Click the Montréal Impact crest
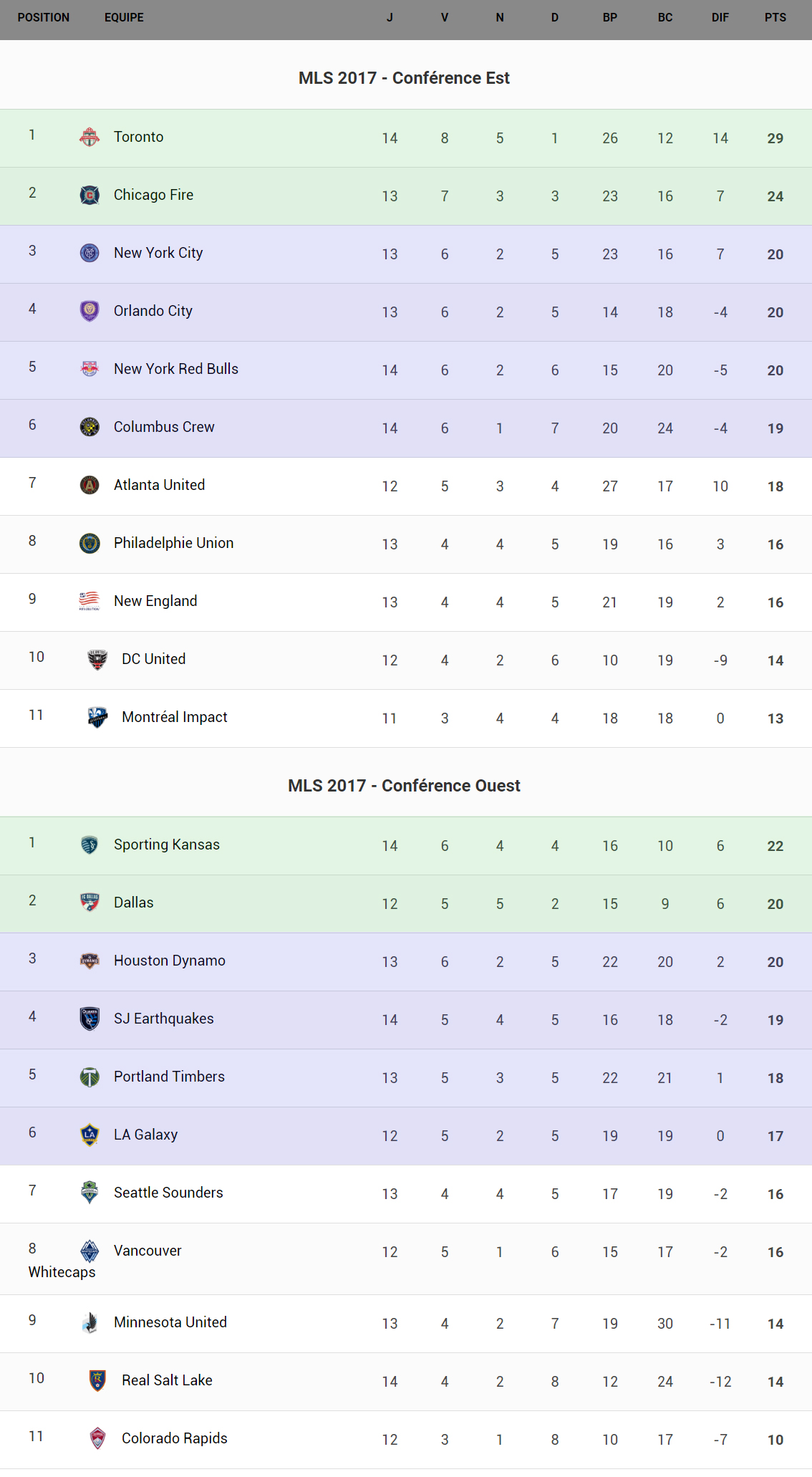This screenshot has width=812, height=1477. point(97,717)
